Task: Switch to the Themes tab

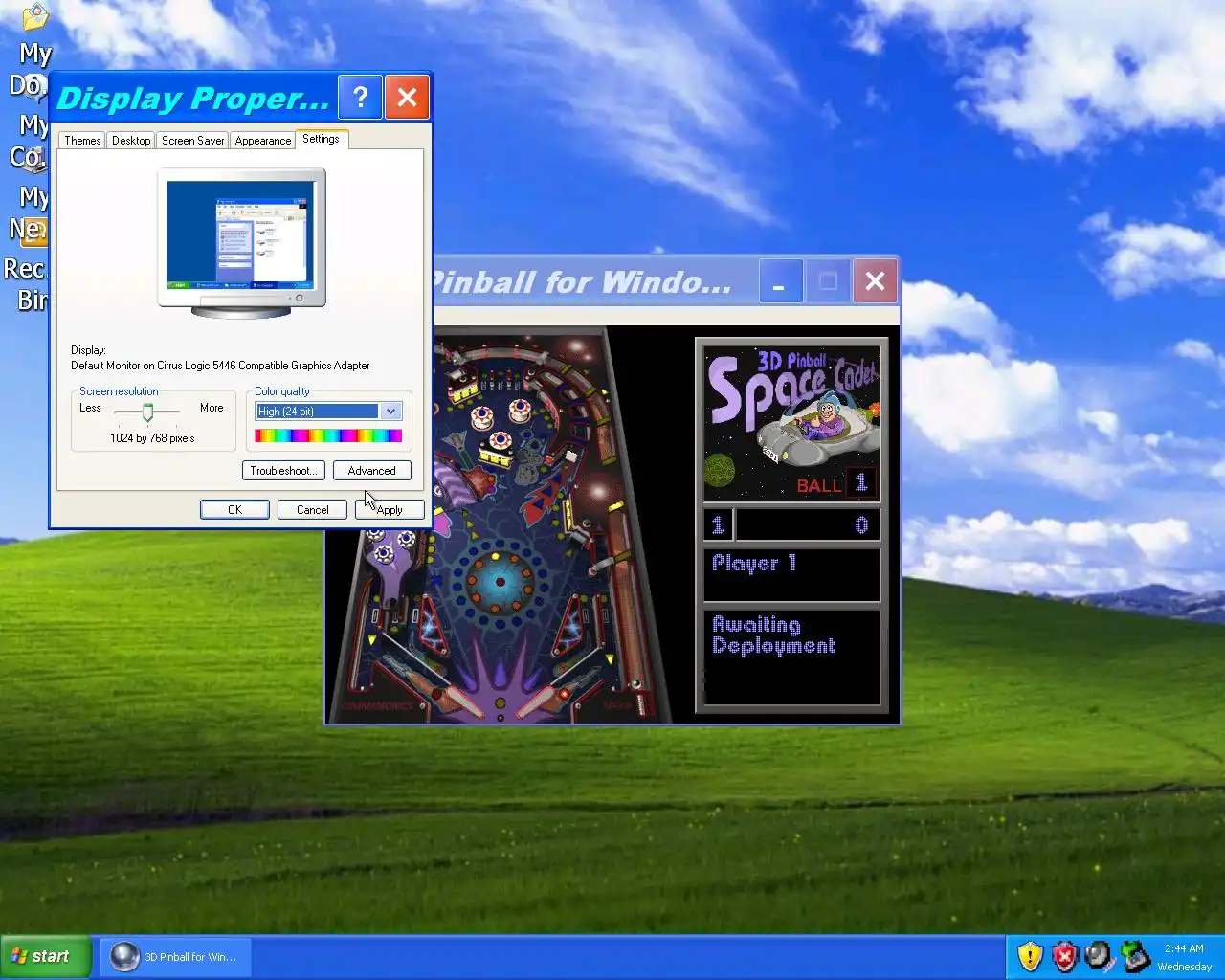Action: [82, 140]
